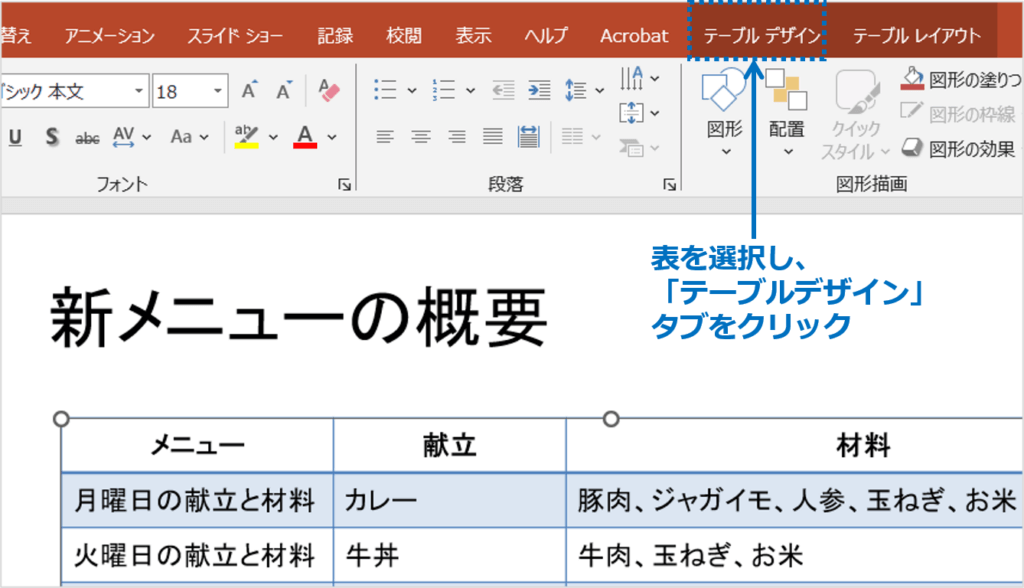Open the 段落 dialog launcher
This screenshot has width=1024, height=588.
coord(669,183)
